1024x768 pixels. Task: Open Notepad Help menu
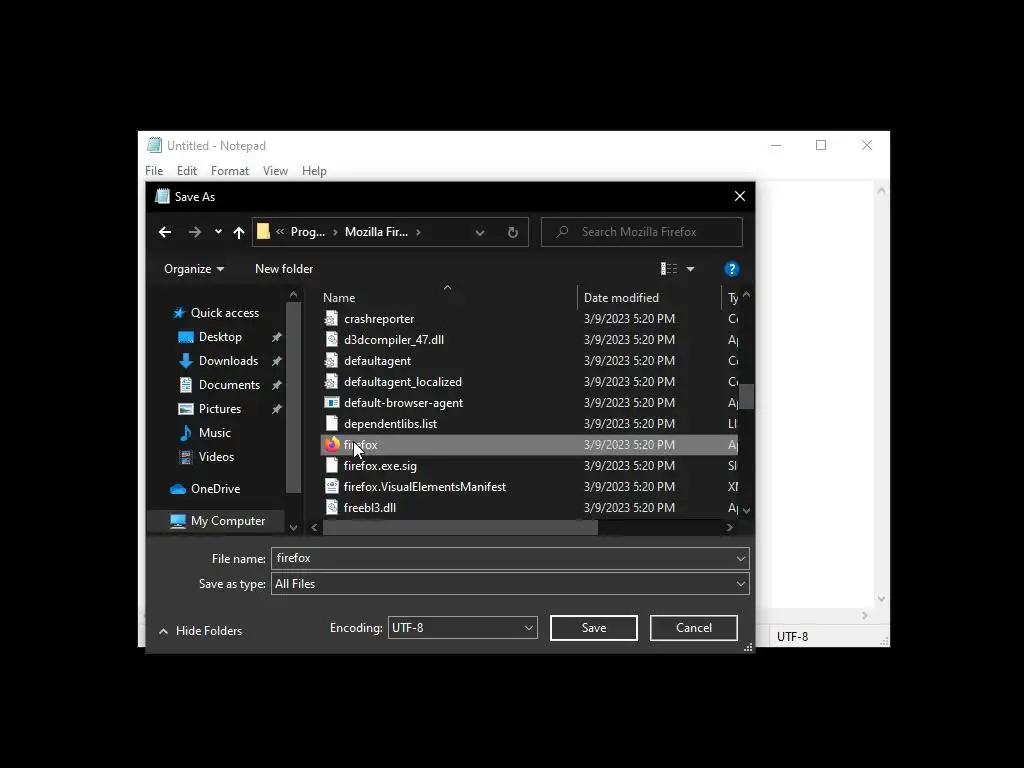click(314, 171)
